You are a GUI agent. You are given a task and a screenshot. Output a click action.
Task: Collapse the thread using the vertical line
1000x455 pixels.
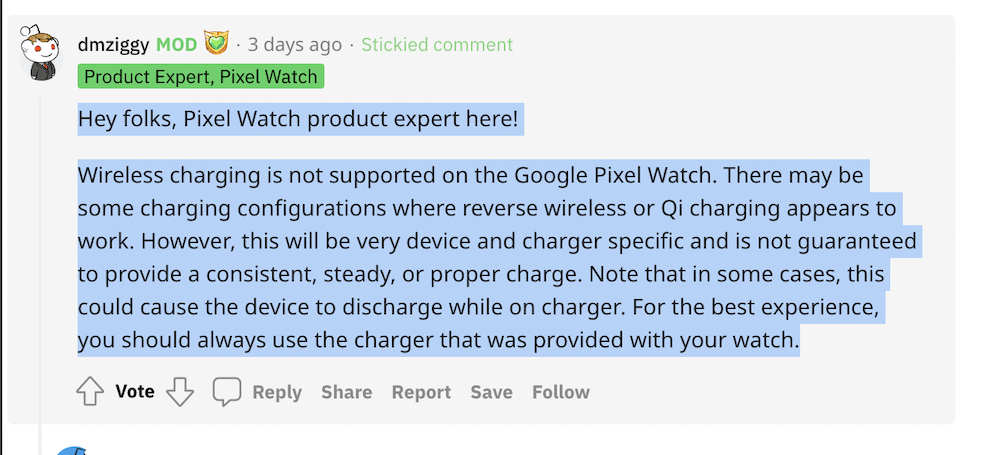[x=41, y=250]
